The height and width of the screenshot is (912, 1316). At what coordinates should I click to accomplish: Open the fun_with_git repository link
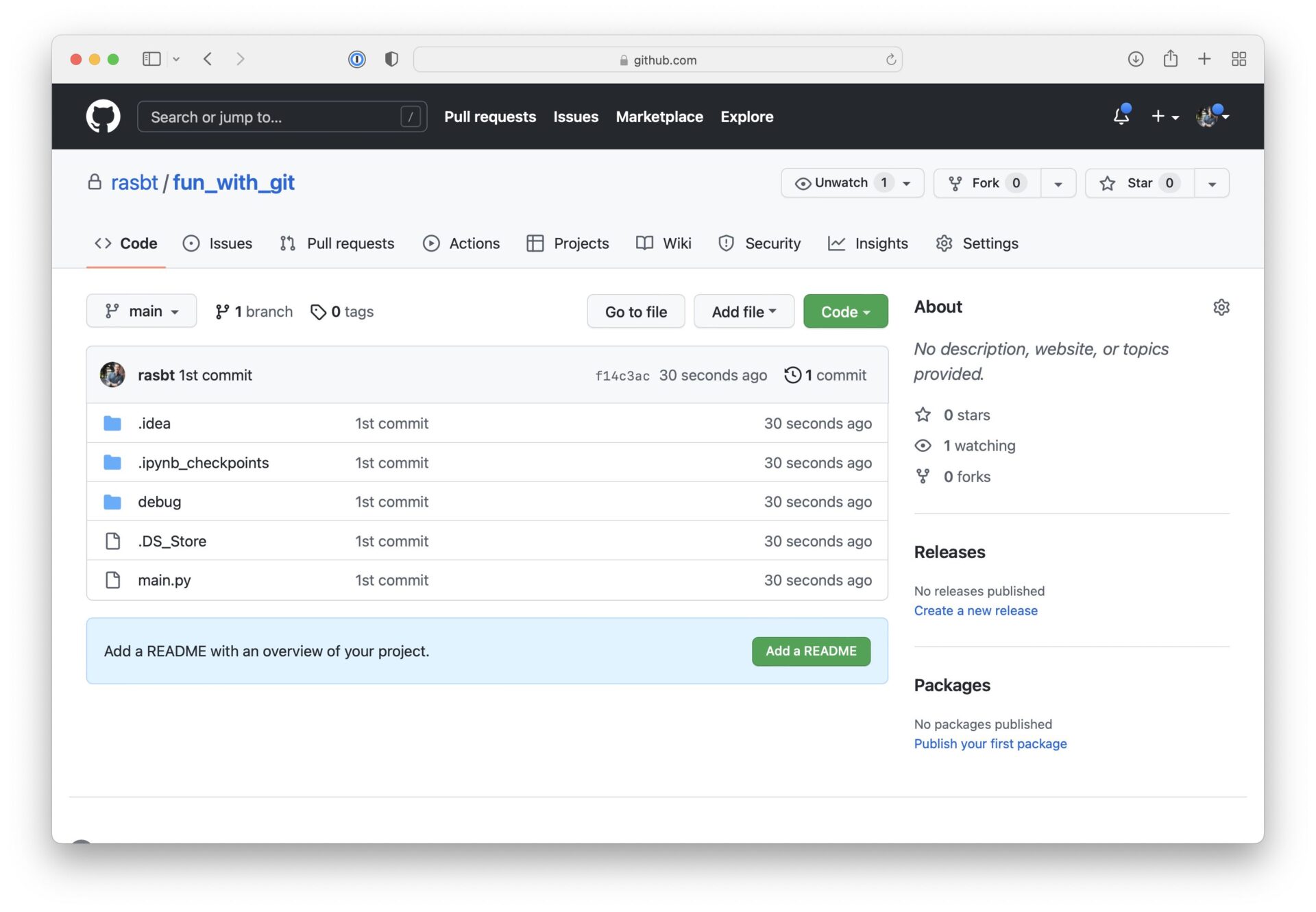point(234,183)
